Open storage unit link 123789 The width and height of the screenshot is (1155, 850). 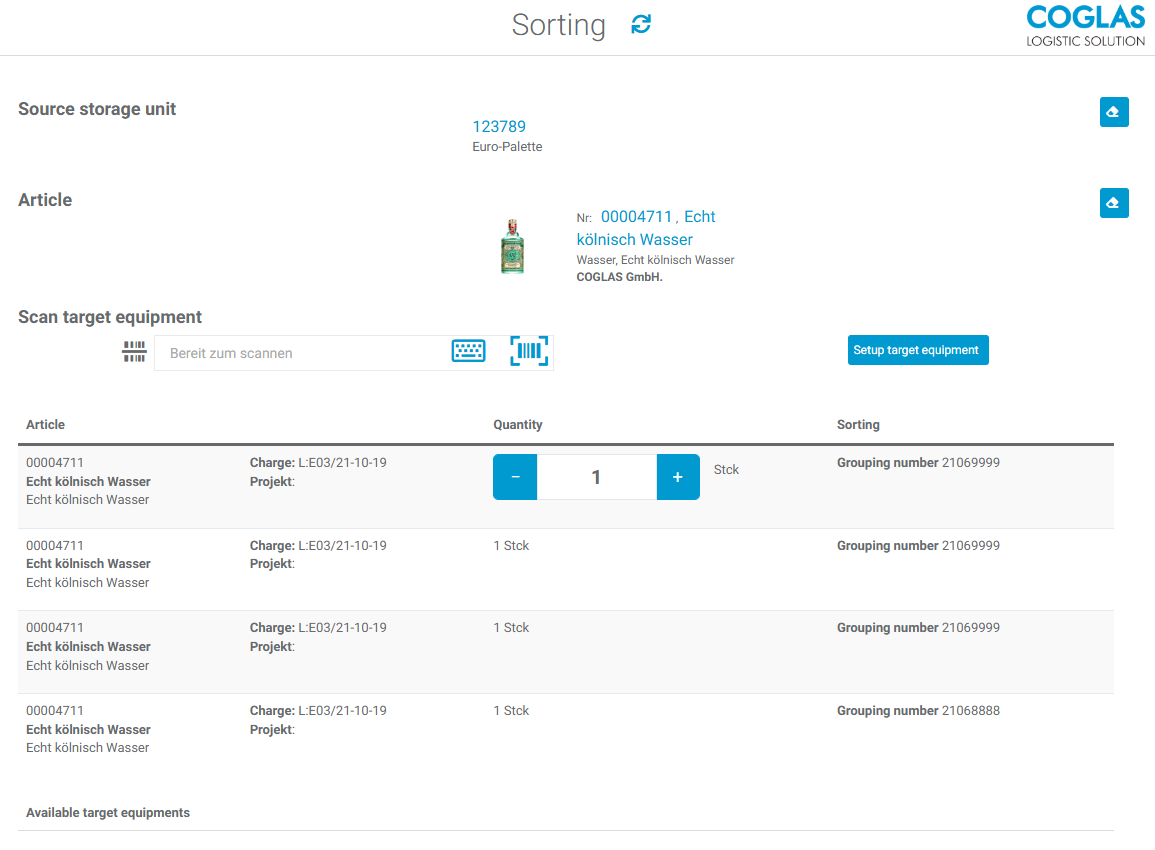[x=499, y=127]
